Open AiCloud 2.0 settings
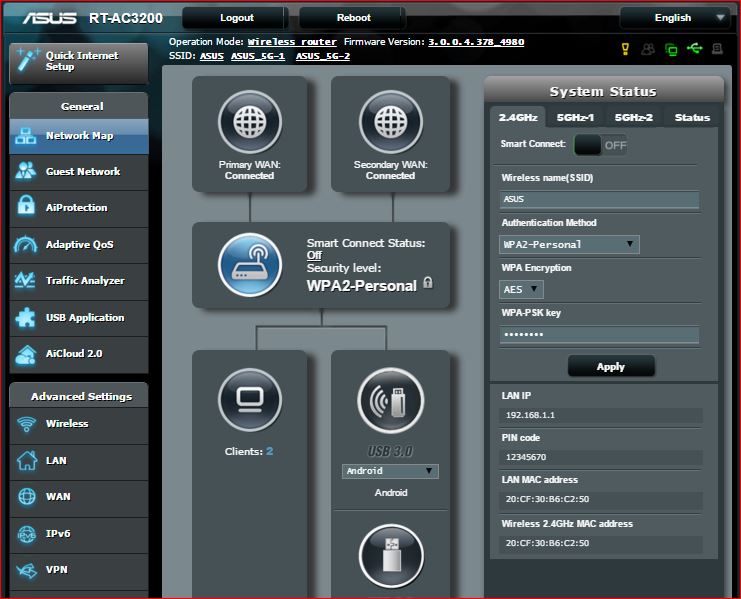The image size is (741, 599). click(x=78, y=354)
